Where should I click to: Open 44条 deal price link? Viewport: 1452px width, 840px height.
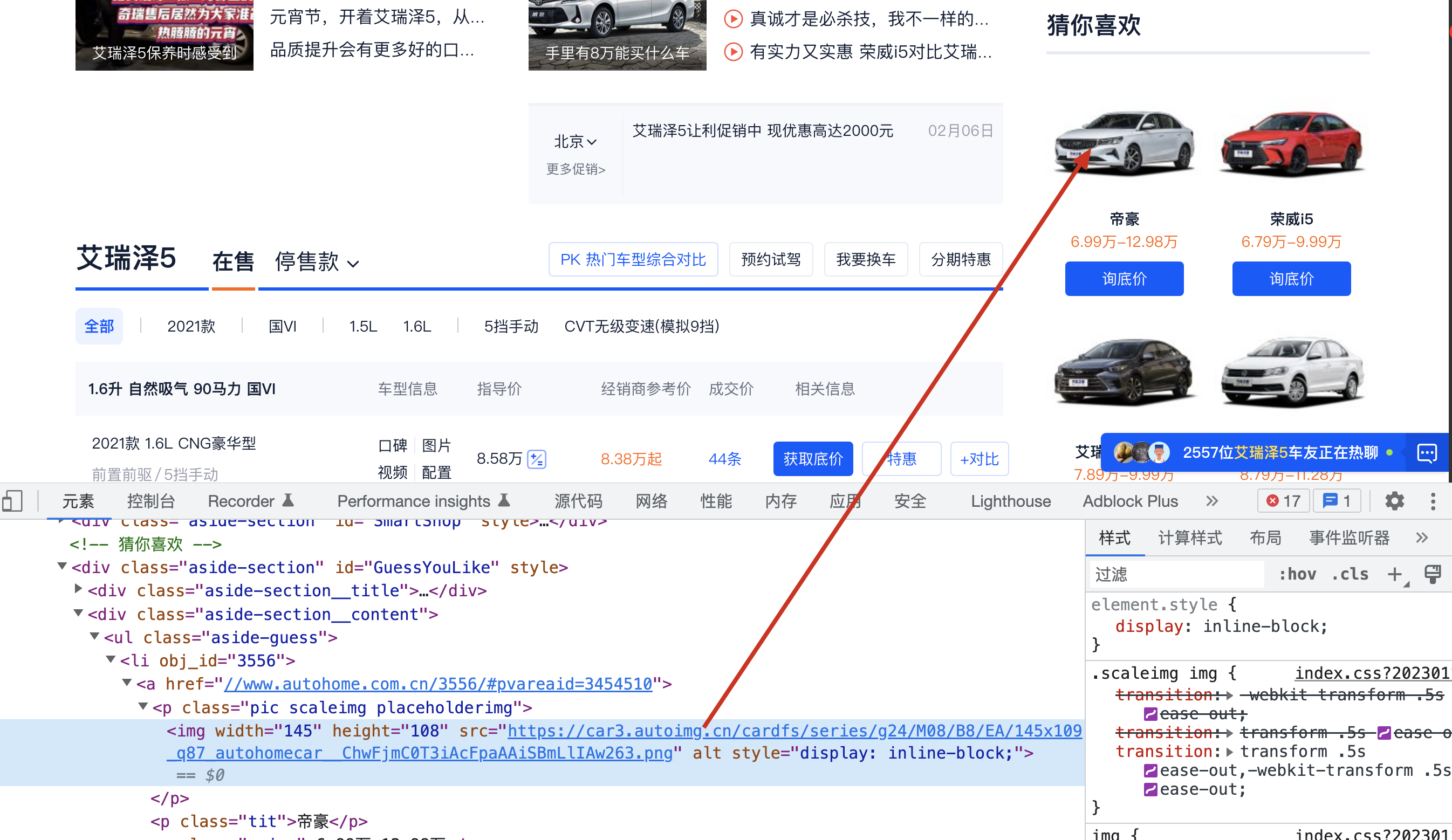(x=724, y=459)
